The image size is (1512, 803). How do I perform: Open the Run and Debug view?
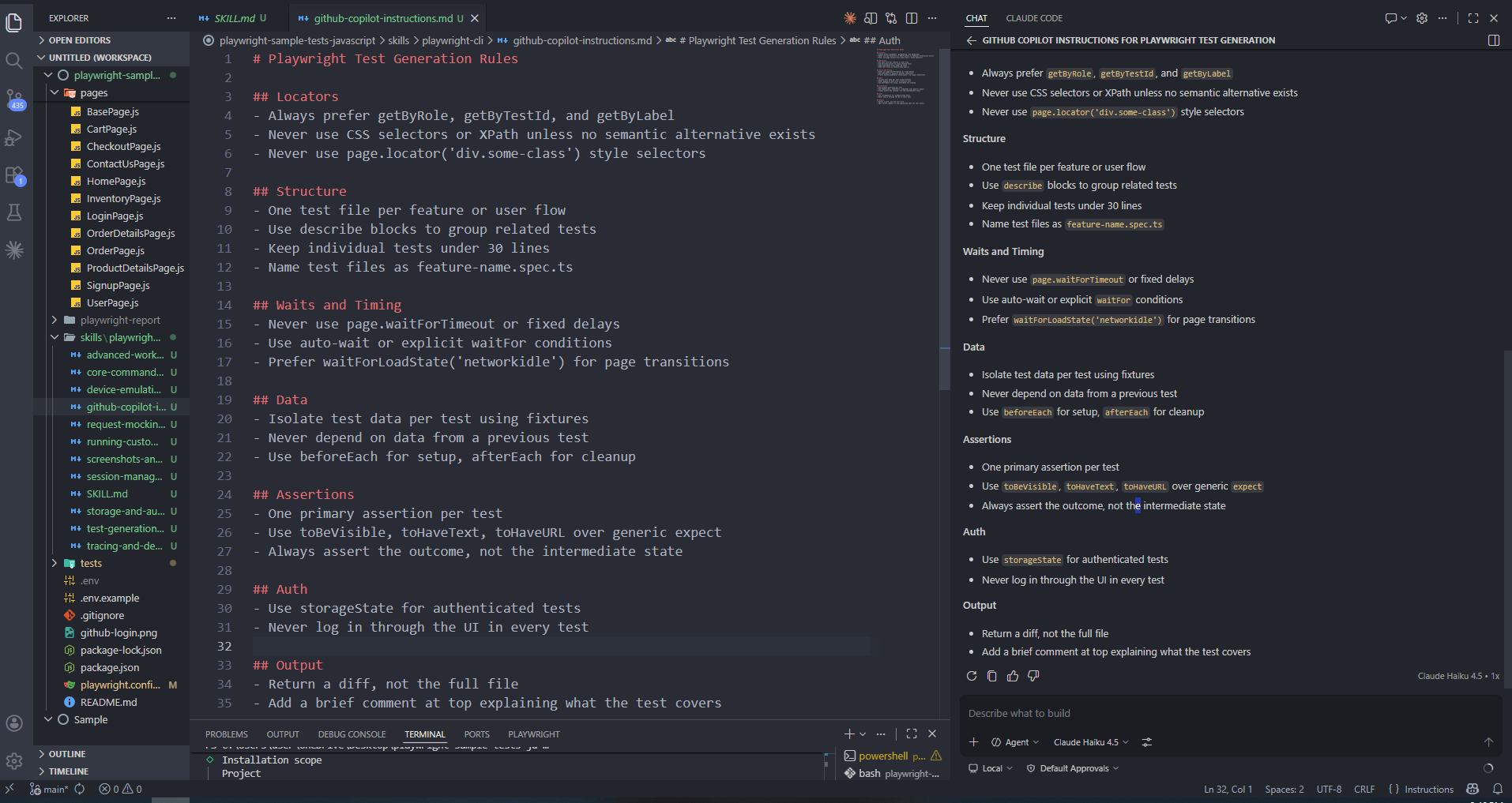pos(14,138)
